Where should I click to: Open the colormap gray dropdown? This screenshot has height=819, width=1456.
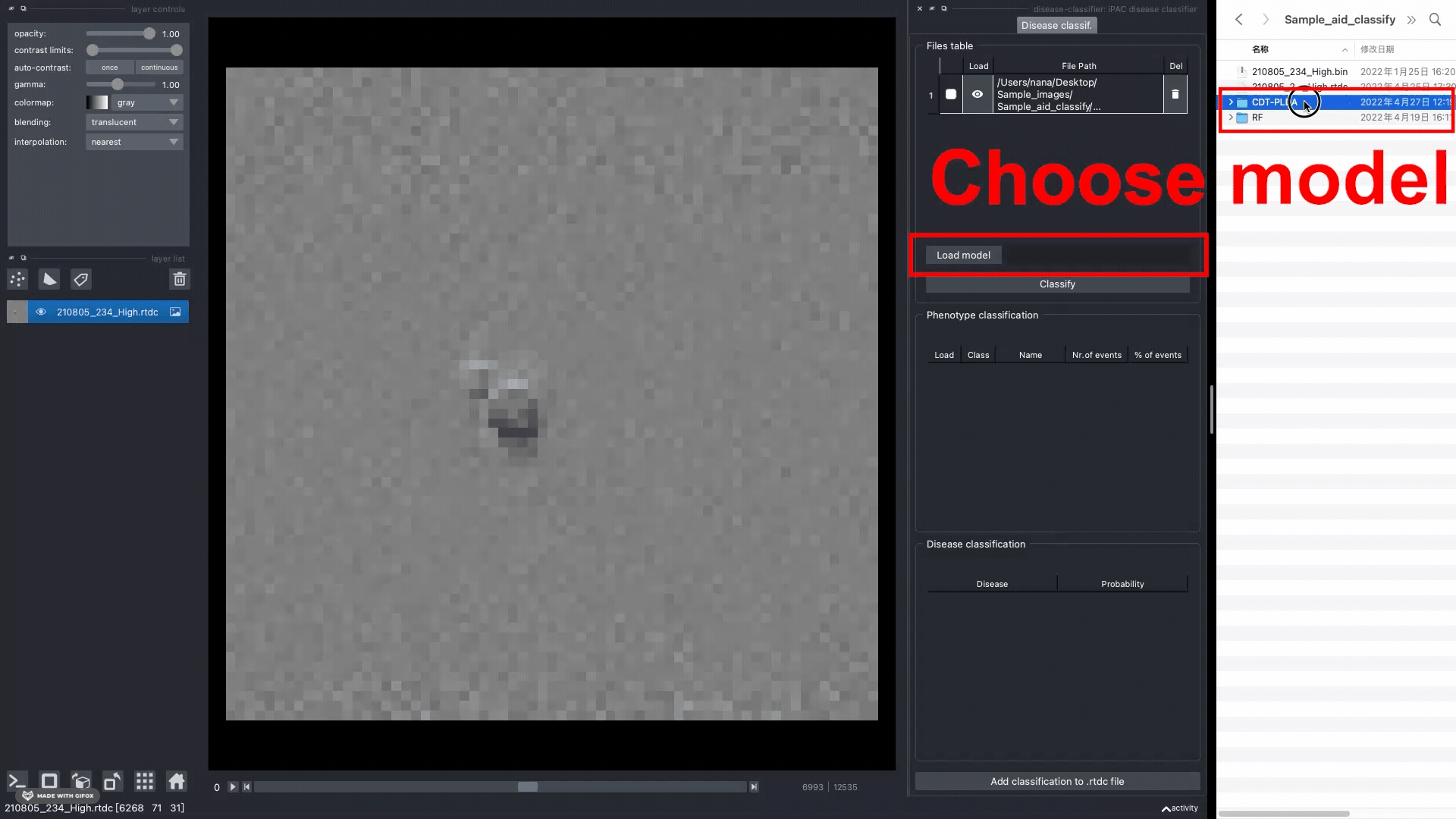click(x=148, y=102)
